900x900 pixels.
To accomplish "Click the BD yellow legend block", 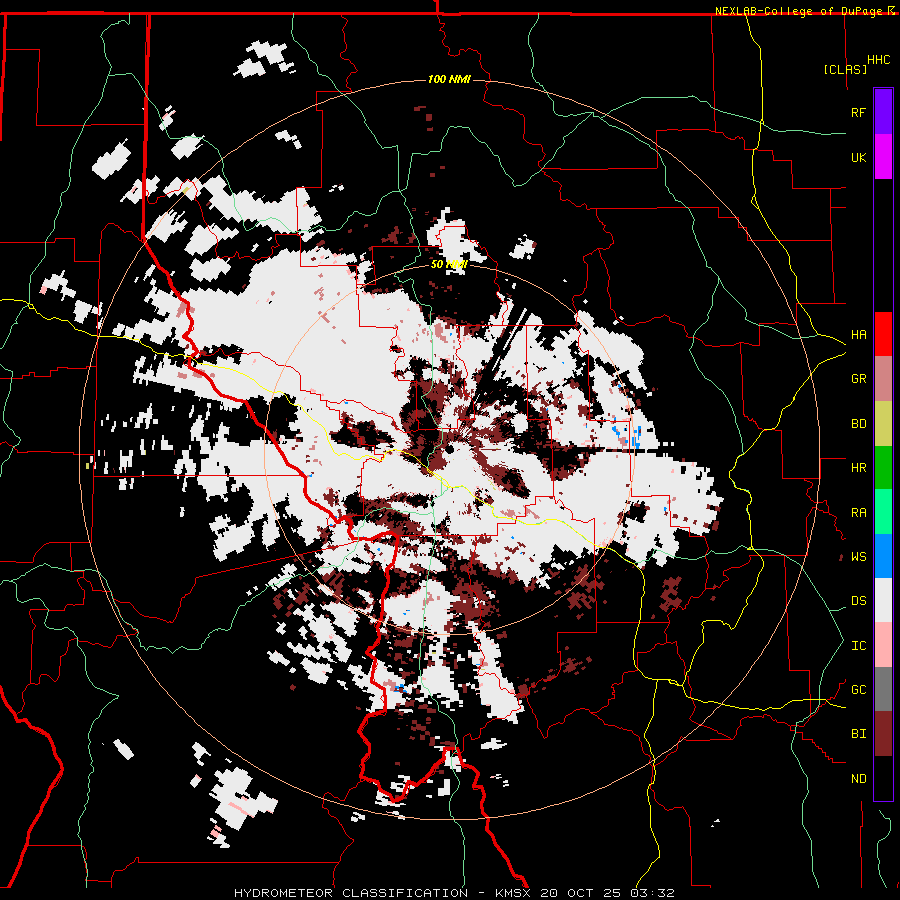I will point(883,424).
